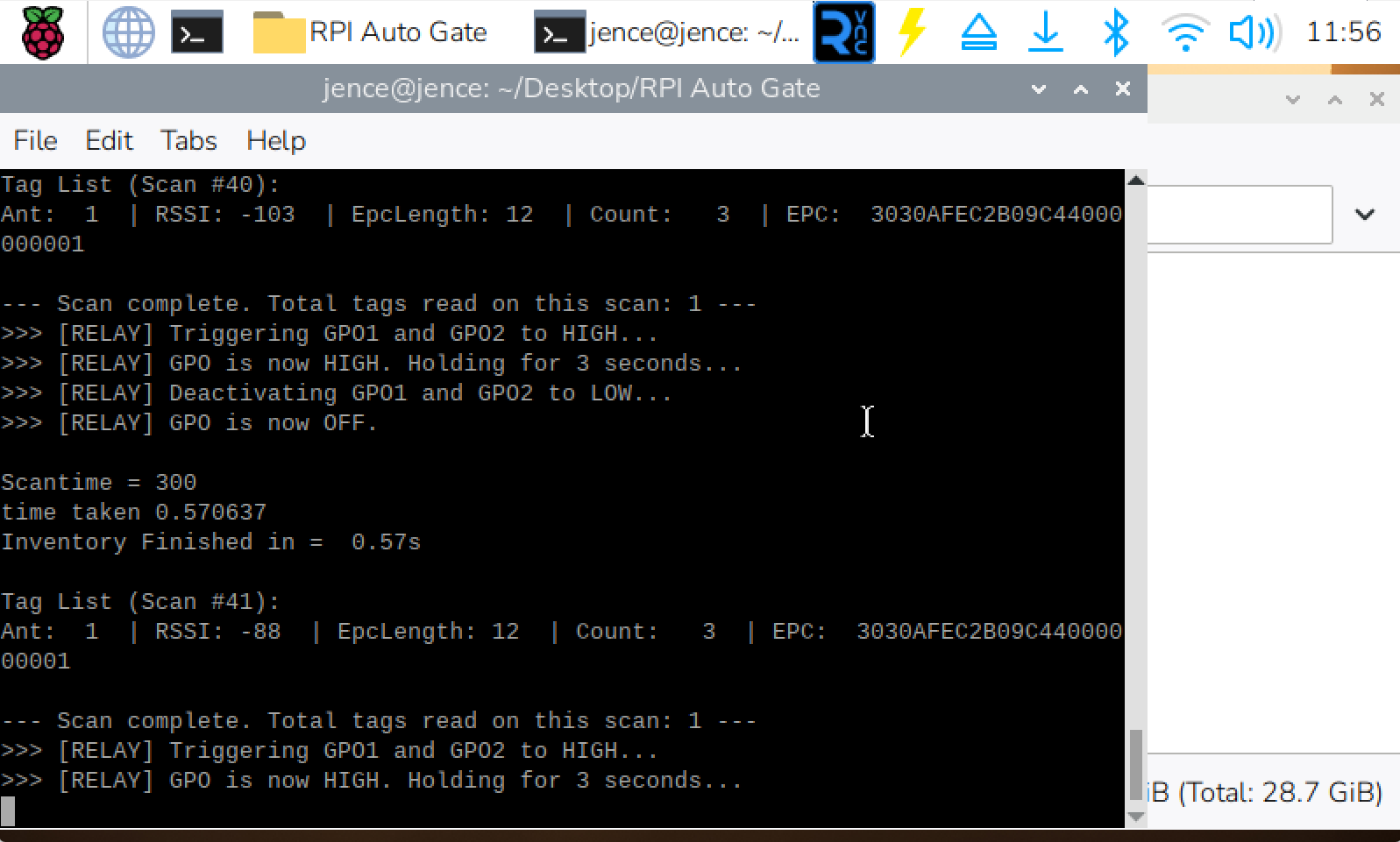This screenshot has height=842, width=1400.
Task: Show the calendar from the 11:56 clock
Action: pos(1344,32)
